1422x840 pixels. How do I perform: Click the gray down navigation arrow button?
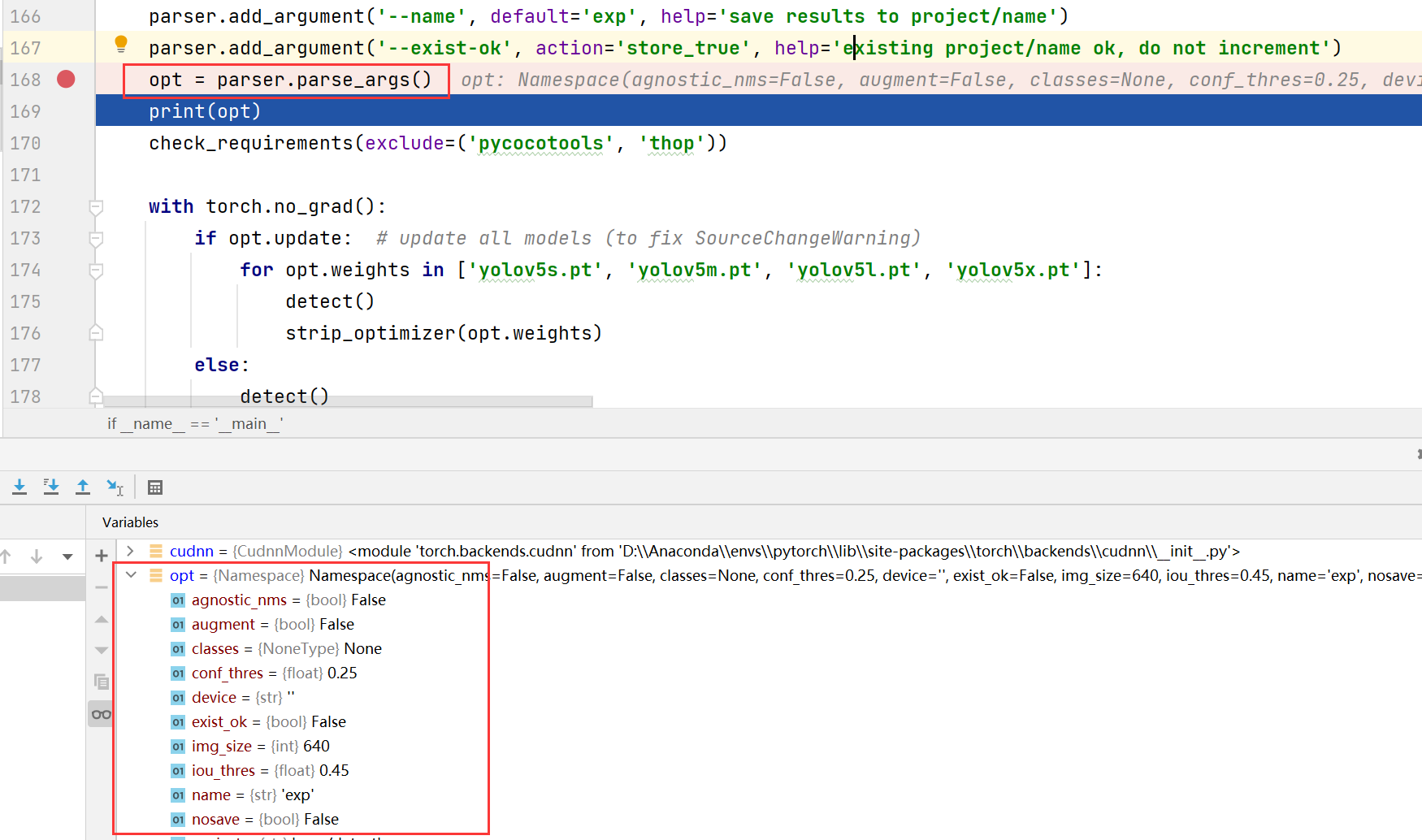[36, 556]
